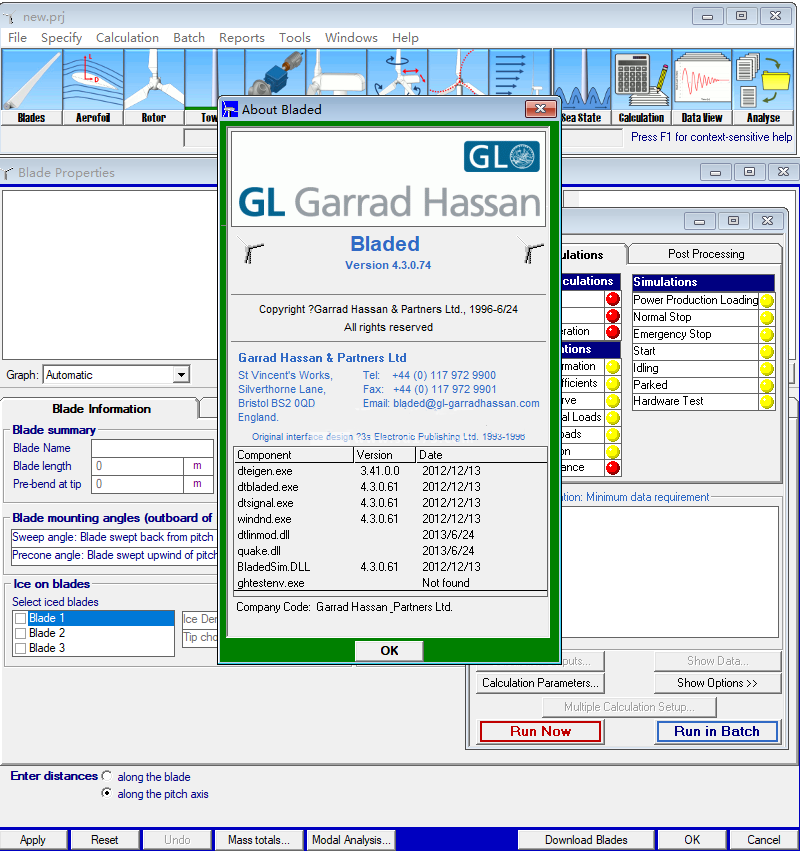Click the Modal Analysis button
This screenshot has height=851, width=800.
click(x=351, y=840)
